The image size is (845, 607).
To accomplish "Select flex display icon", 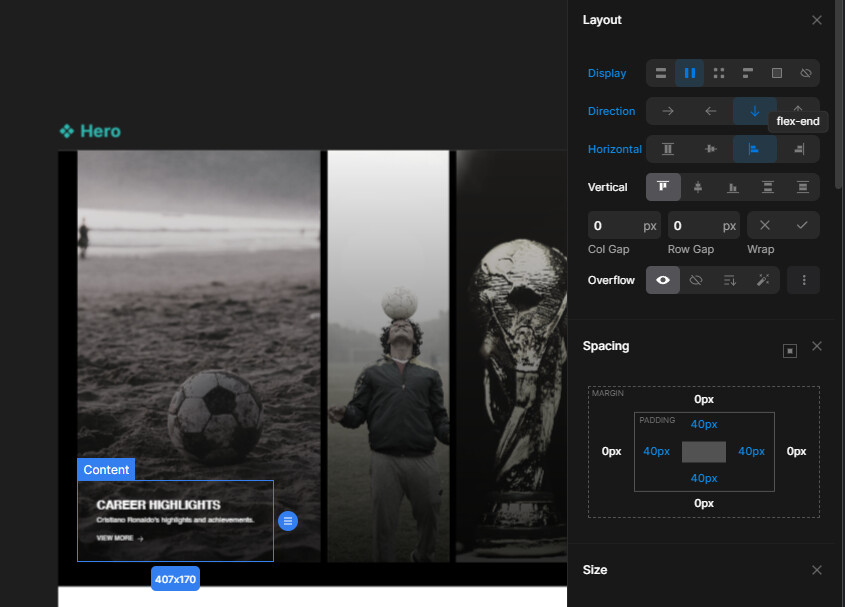I will tap(689, 73).
